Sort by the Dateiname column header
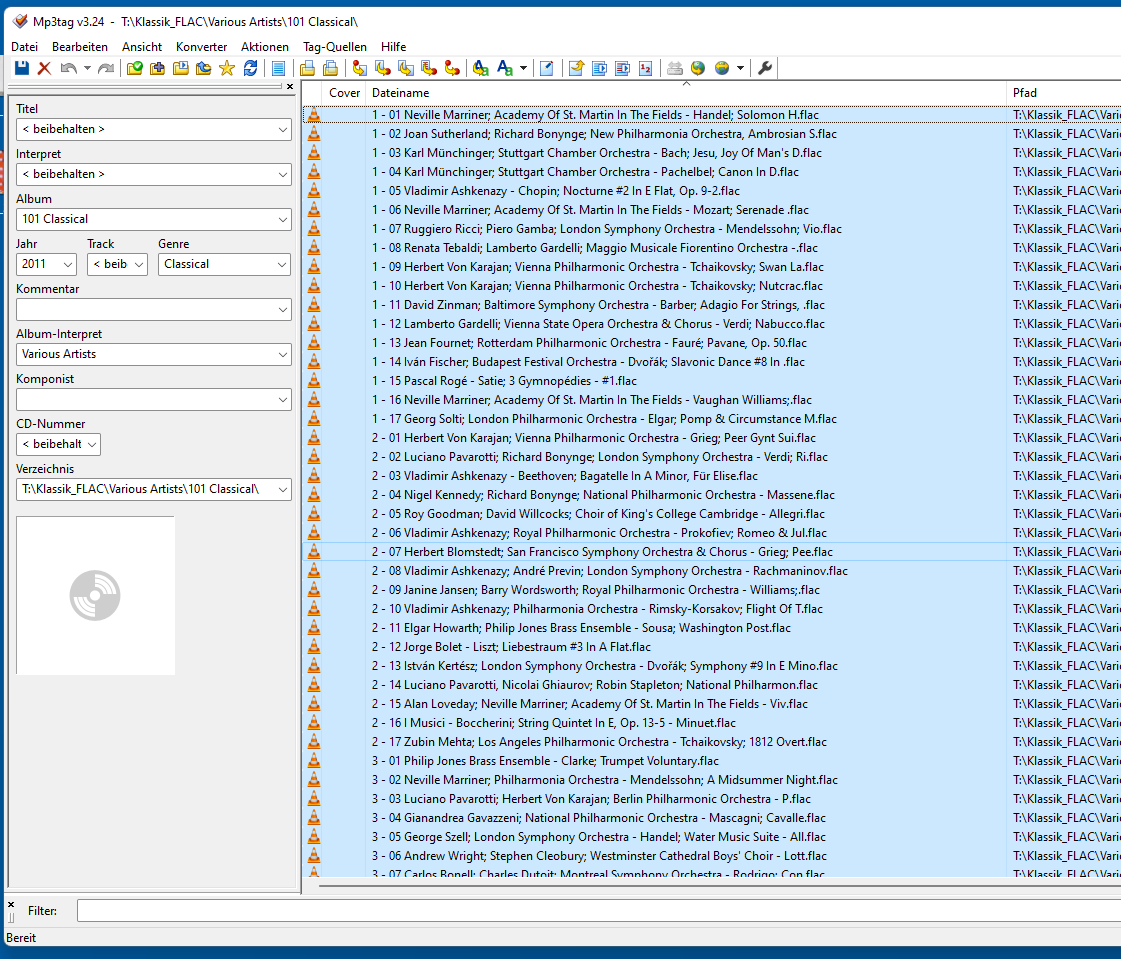Viewport: 1121px width, 959px height. [400, 93]
